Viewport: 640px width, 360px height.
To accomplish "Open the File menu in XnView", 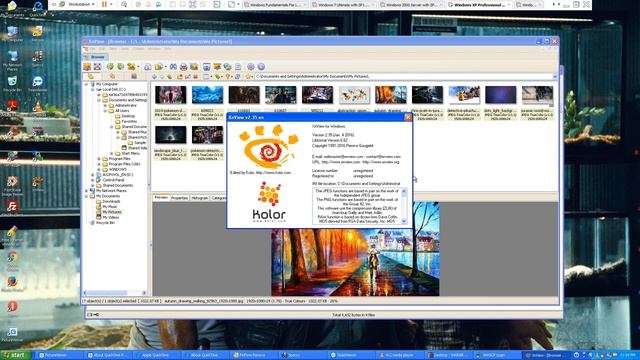I will point(93,49).
